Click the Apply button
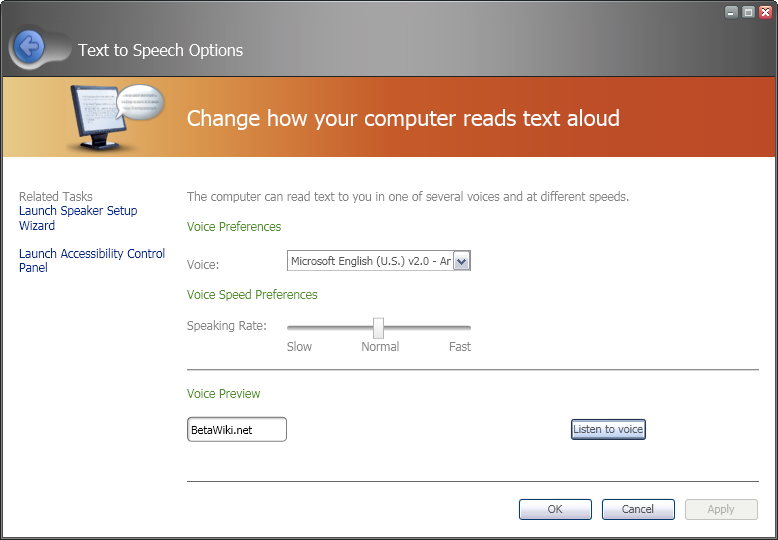The height and width of the screenshot is (540, 778). 721,510
